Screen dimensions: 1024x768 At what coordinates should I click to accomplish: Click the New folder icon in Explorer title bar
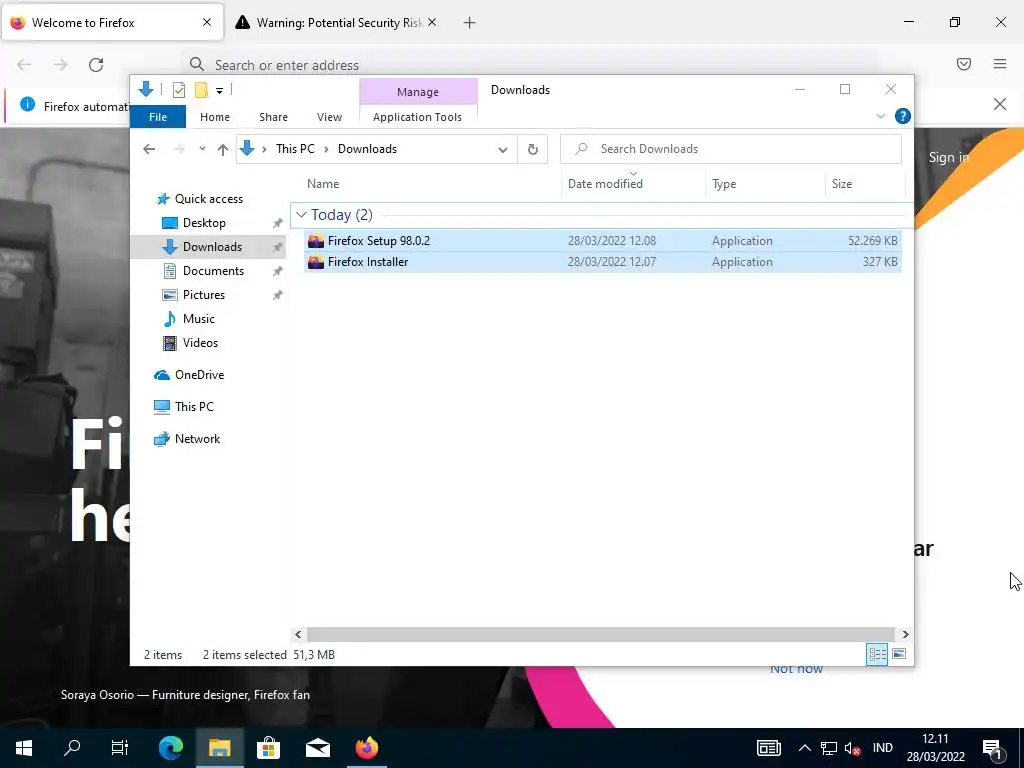tap(201, 90)
